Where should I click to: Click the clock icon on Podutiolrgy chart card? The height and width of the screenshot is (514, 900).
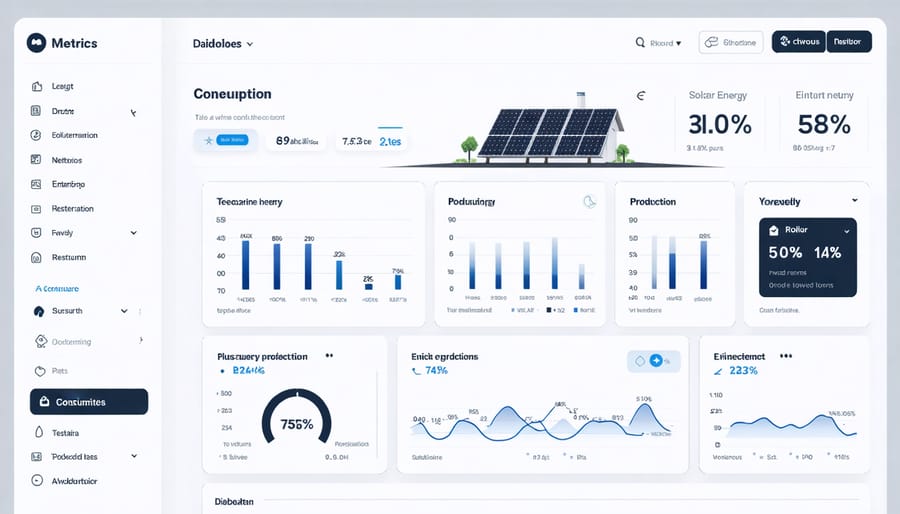[x=589, y=201]
